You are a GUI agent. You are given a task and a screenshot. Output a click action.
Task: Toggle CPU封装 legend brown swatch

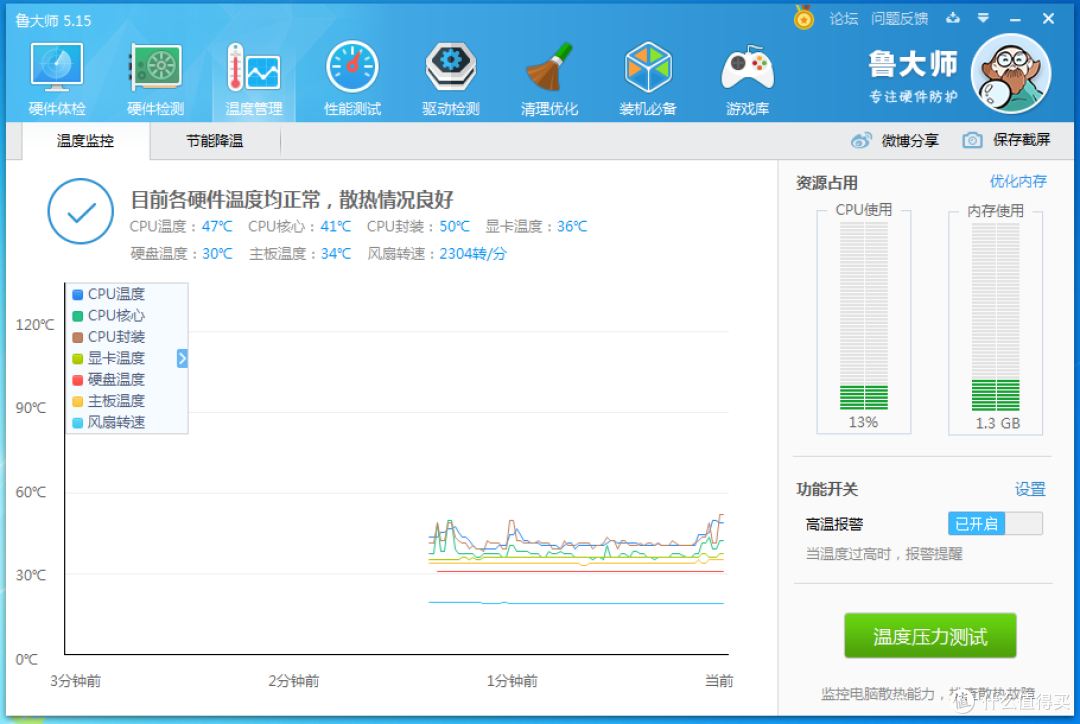[78, 337]
